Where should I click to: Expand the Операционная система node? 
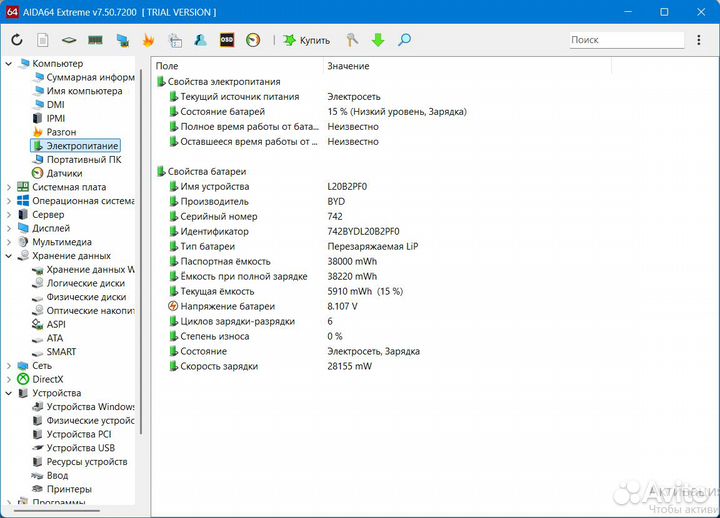[9, 201]
